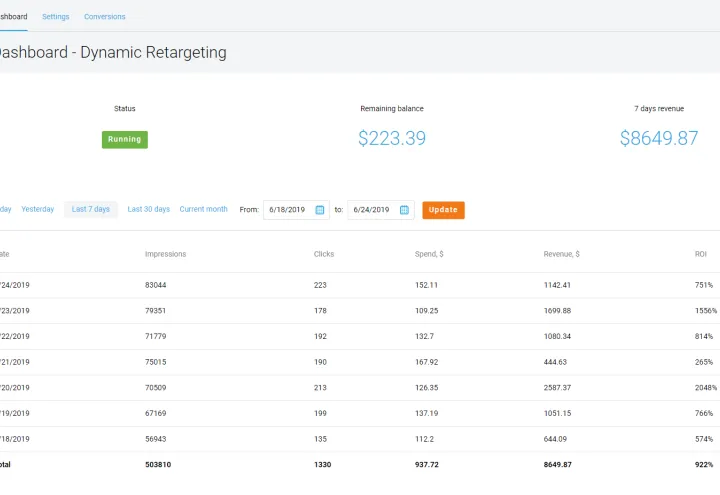Open the From date calendar icon
Viewport: 720px width, 495px height.
(x=320, y=210)
